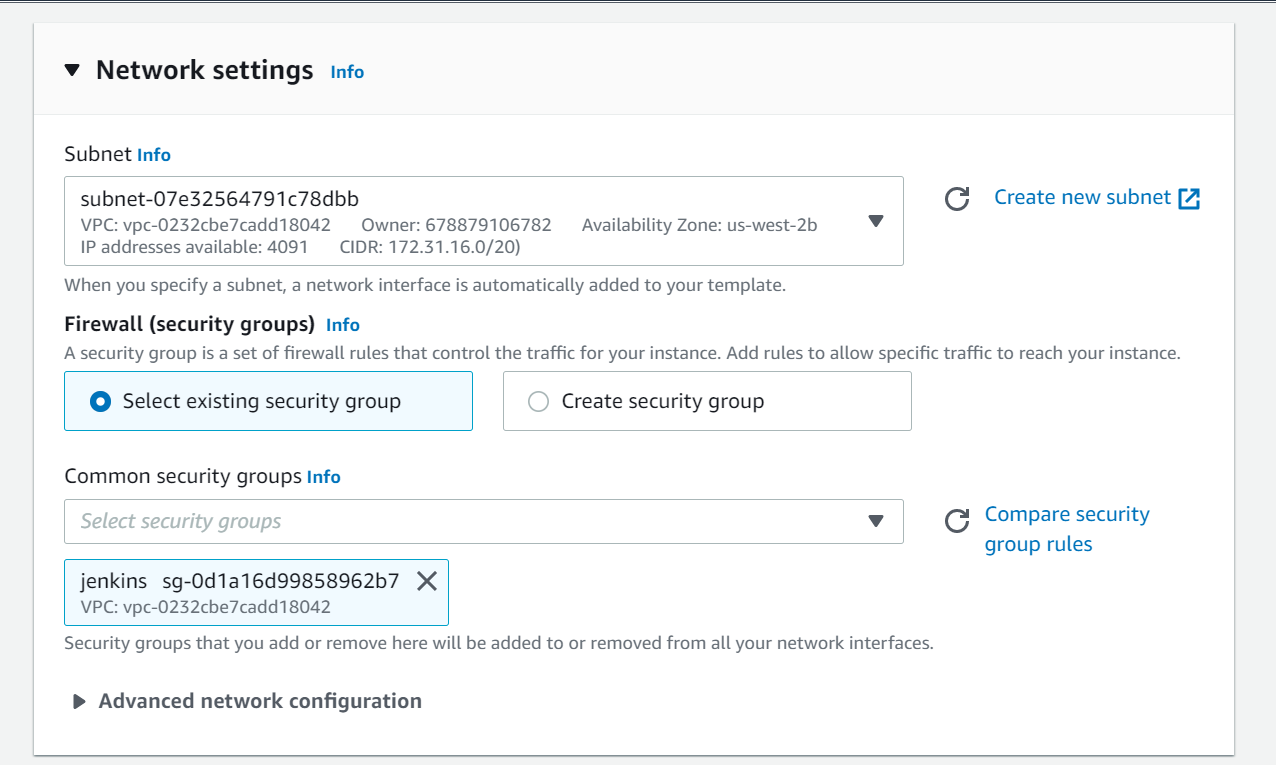The height and width of the screenshot is (765, 1276).
Task: Refresh the subnet list
Action: click(x=957, y=199)
